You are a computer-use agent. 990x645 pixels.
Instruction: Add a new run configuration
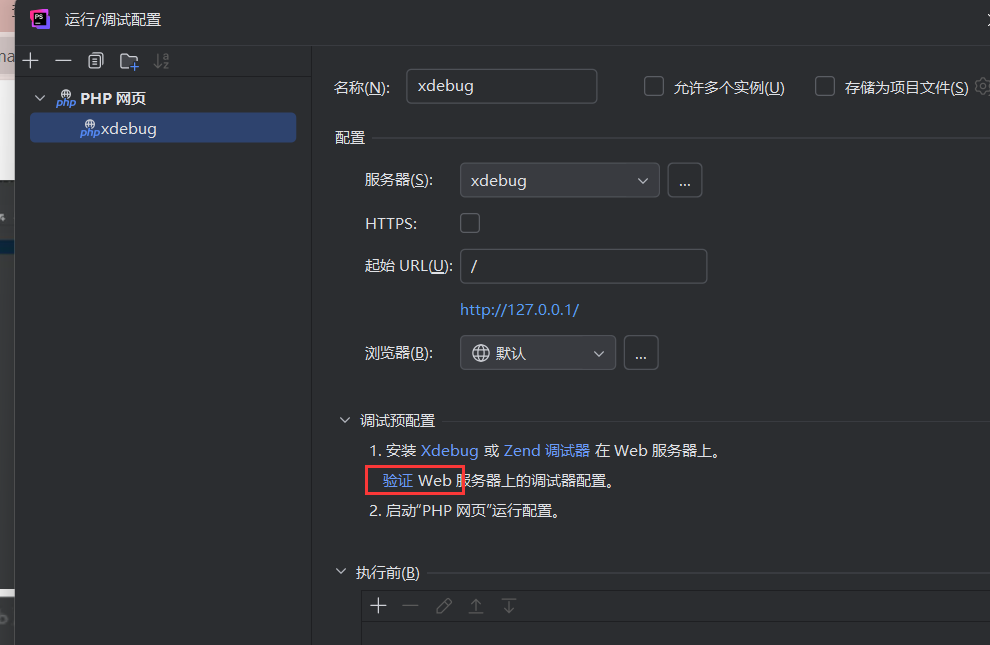point(30,60)
